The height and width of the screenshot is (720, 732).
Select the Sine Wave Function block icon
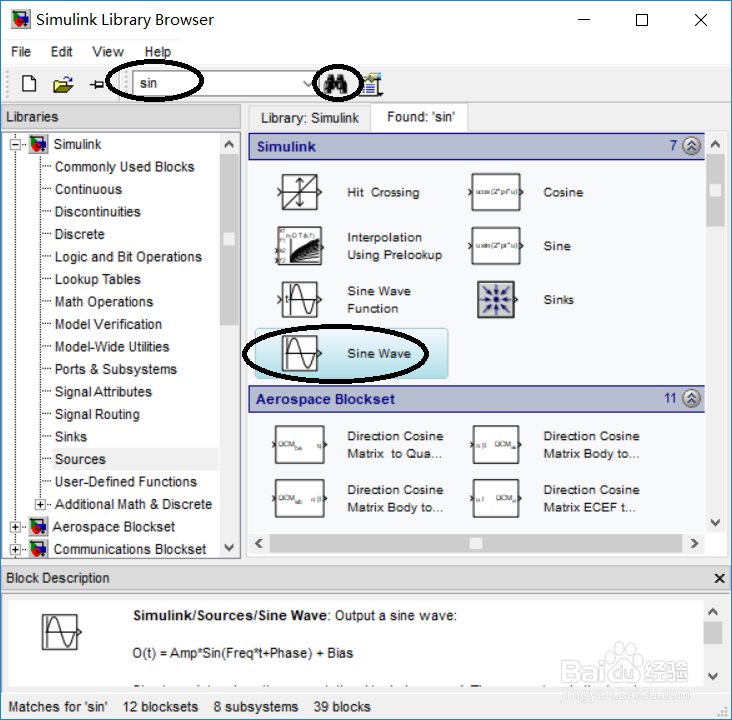[x=299, y=300]
